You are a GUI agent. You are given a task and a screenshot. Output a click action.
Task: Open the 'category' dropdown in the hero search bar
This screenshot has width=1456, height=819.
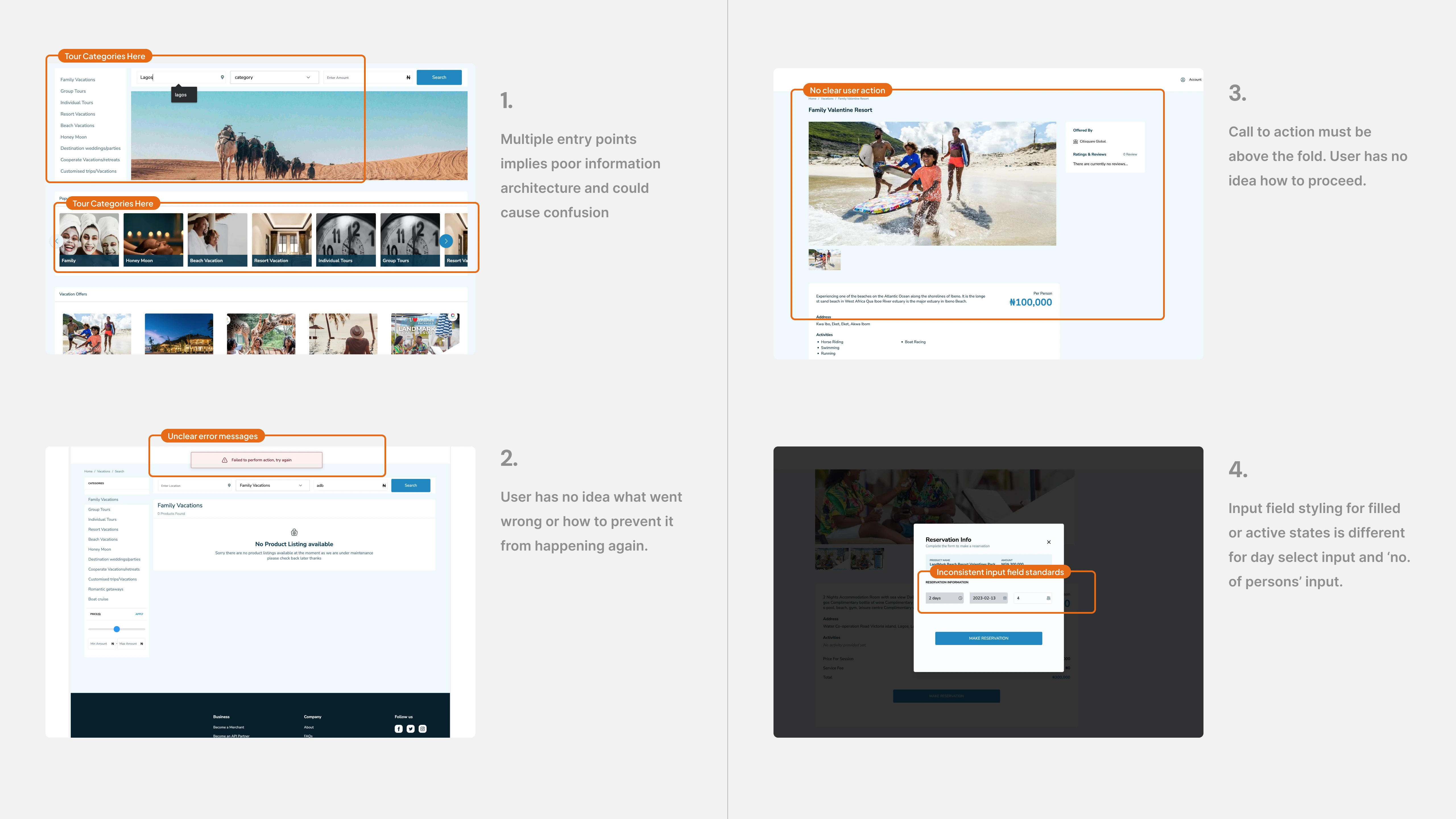coord(308,77)
